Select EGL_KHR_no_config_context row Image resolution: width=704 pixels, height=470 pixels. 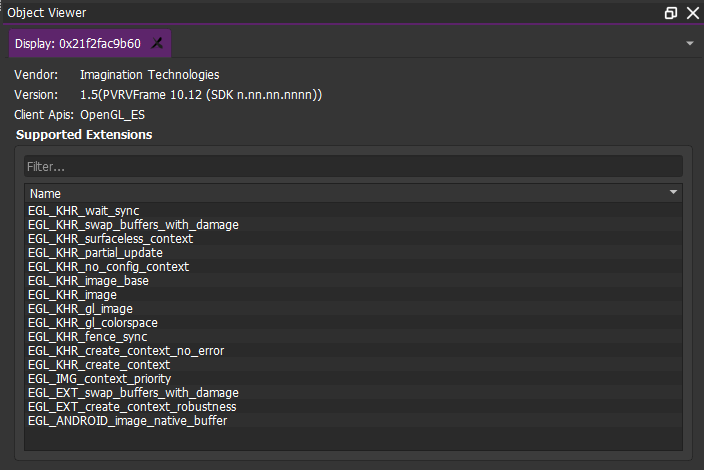pyautogui.click(x=353, y=267)
